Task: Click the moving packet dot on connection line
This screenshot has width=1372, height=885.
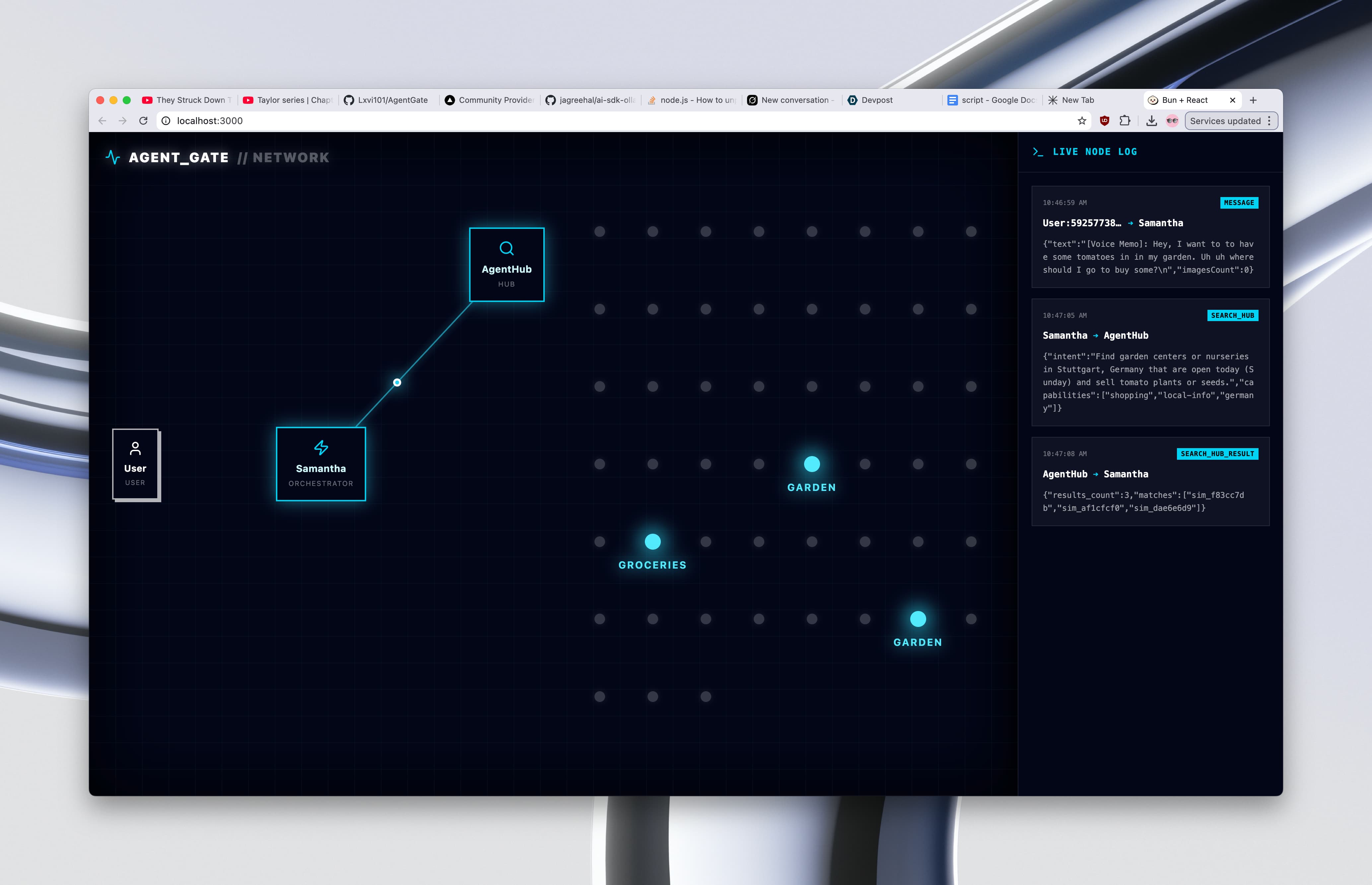Action: tap(397, 382)
